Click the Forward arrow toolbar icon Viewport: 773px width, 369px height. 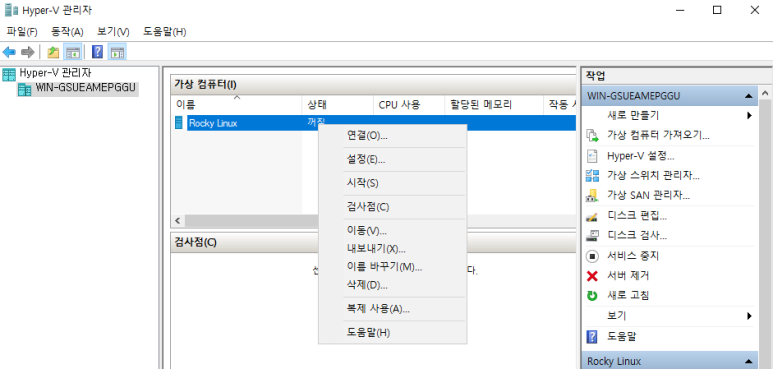28,52
